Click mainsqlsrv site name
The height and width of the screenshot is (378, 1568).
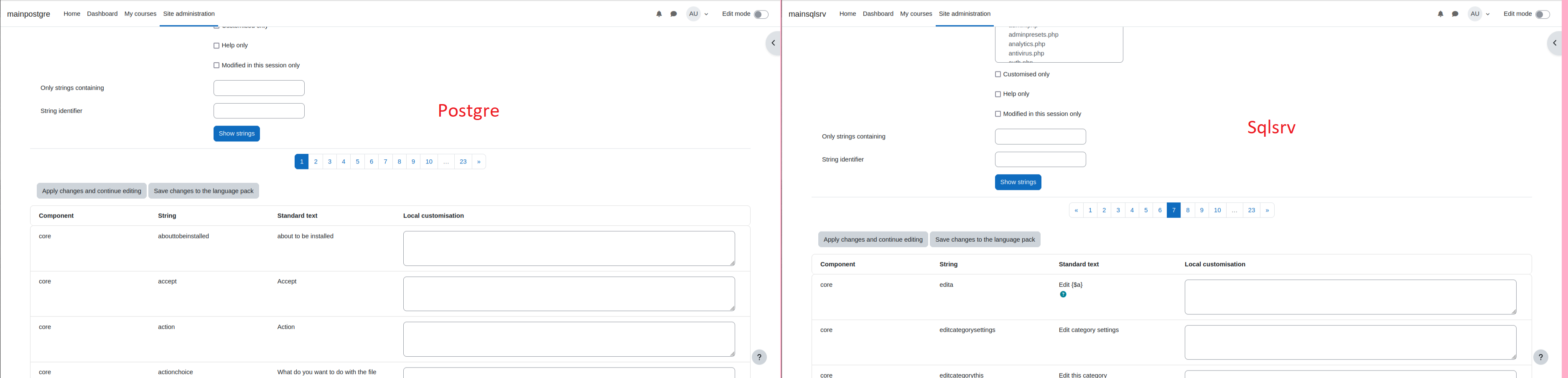(807, 14)
